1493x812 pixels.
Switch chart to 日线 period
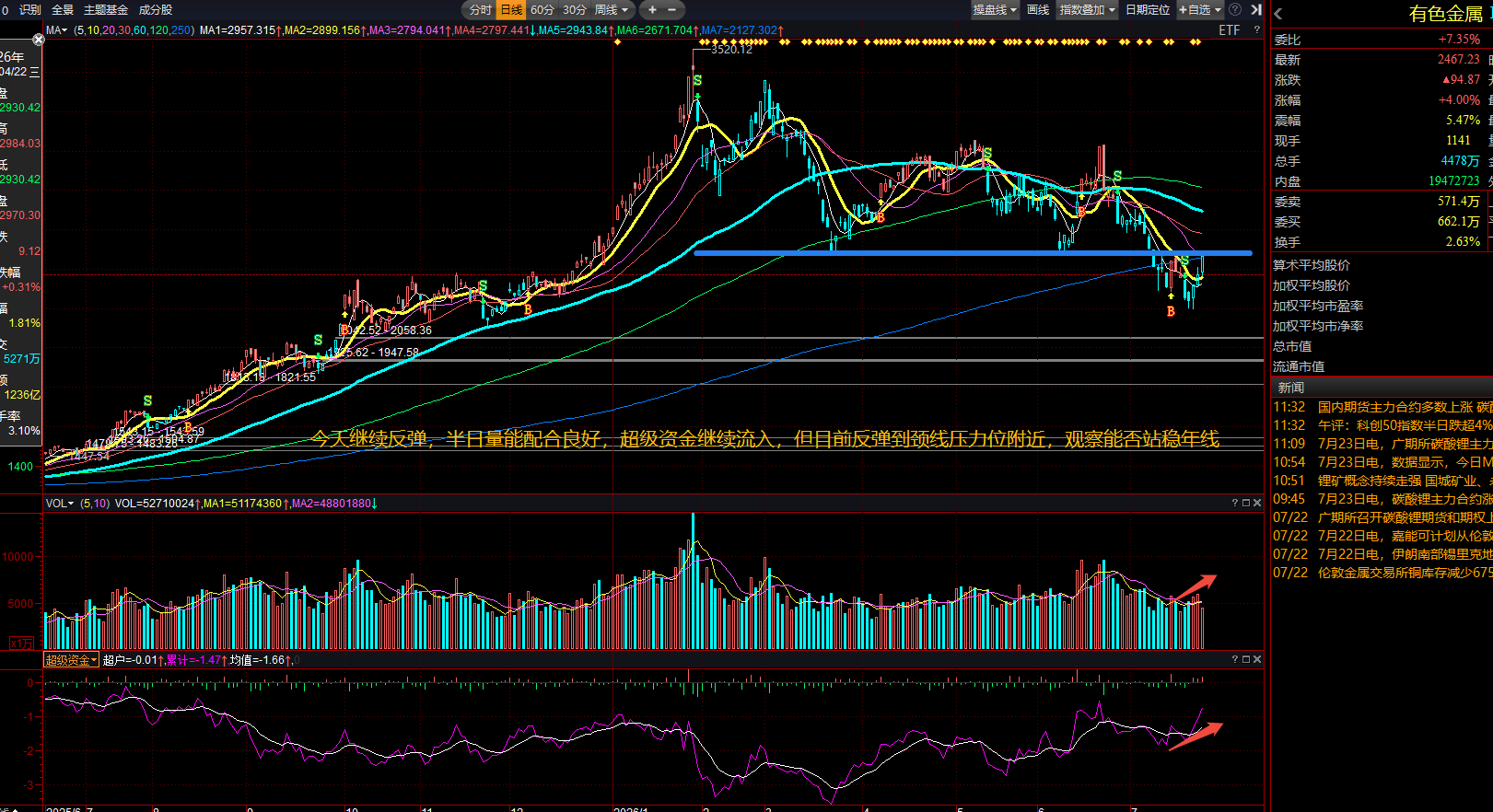pyautogui.click(x=511, y=9)
